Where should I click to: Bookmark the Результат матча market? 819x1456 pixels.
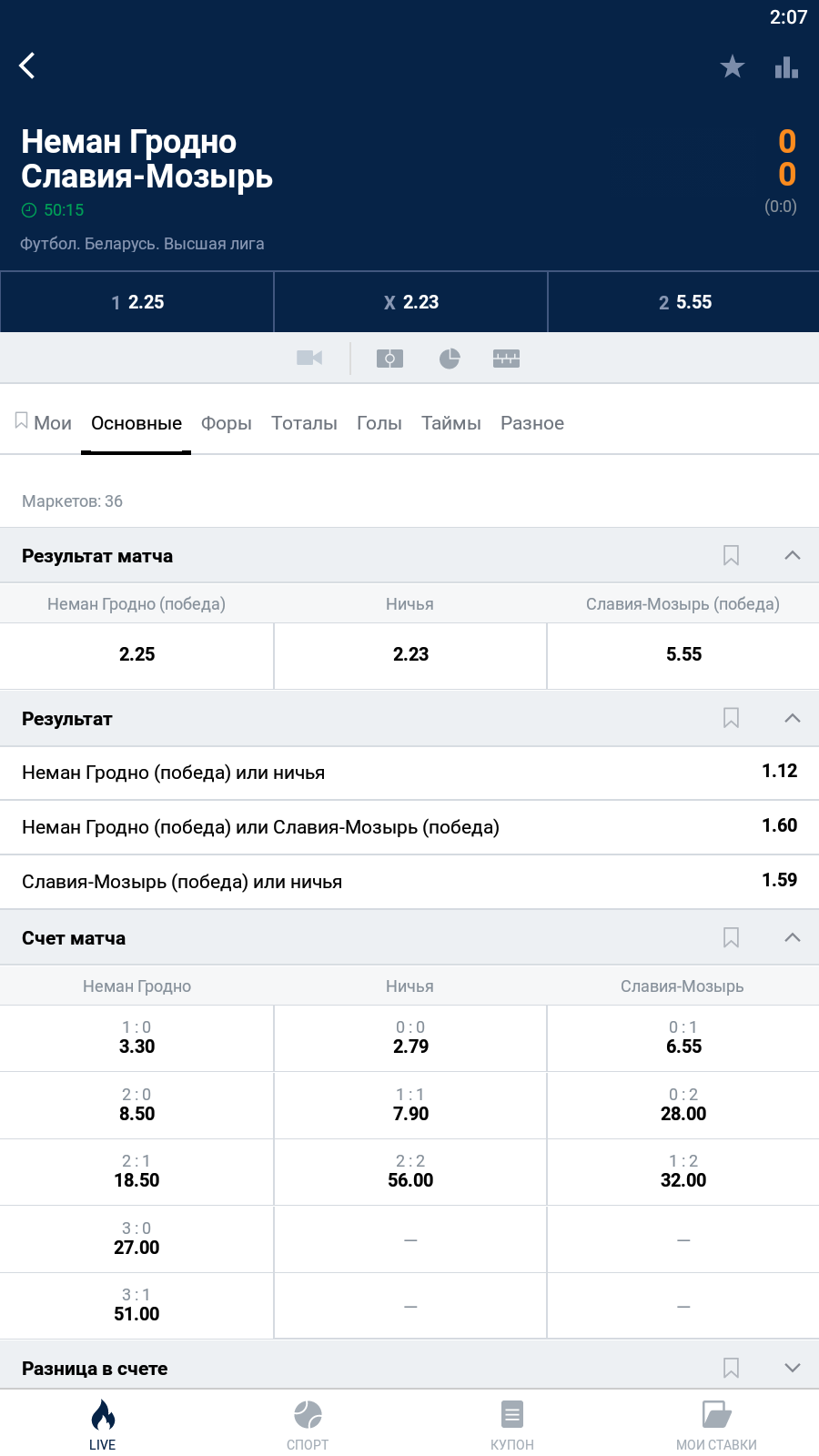731,556
